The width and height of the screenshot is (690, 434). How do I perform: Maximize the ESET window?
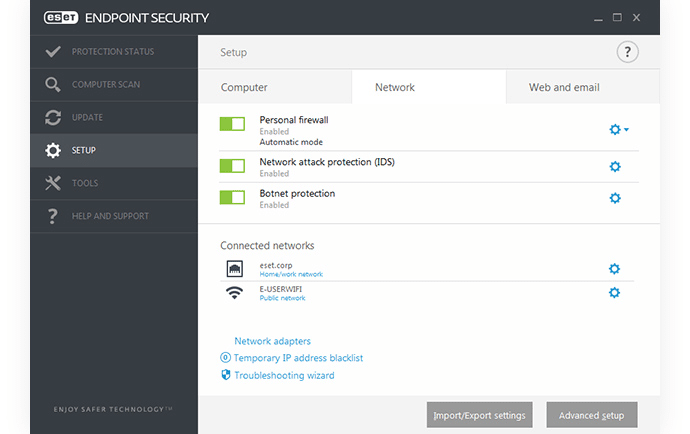pos(617,18)
